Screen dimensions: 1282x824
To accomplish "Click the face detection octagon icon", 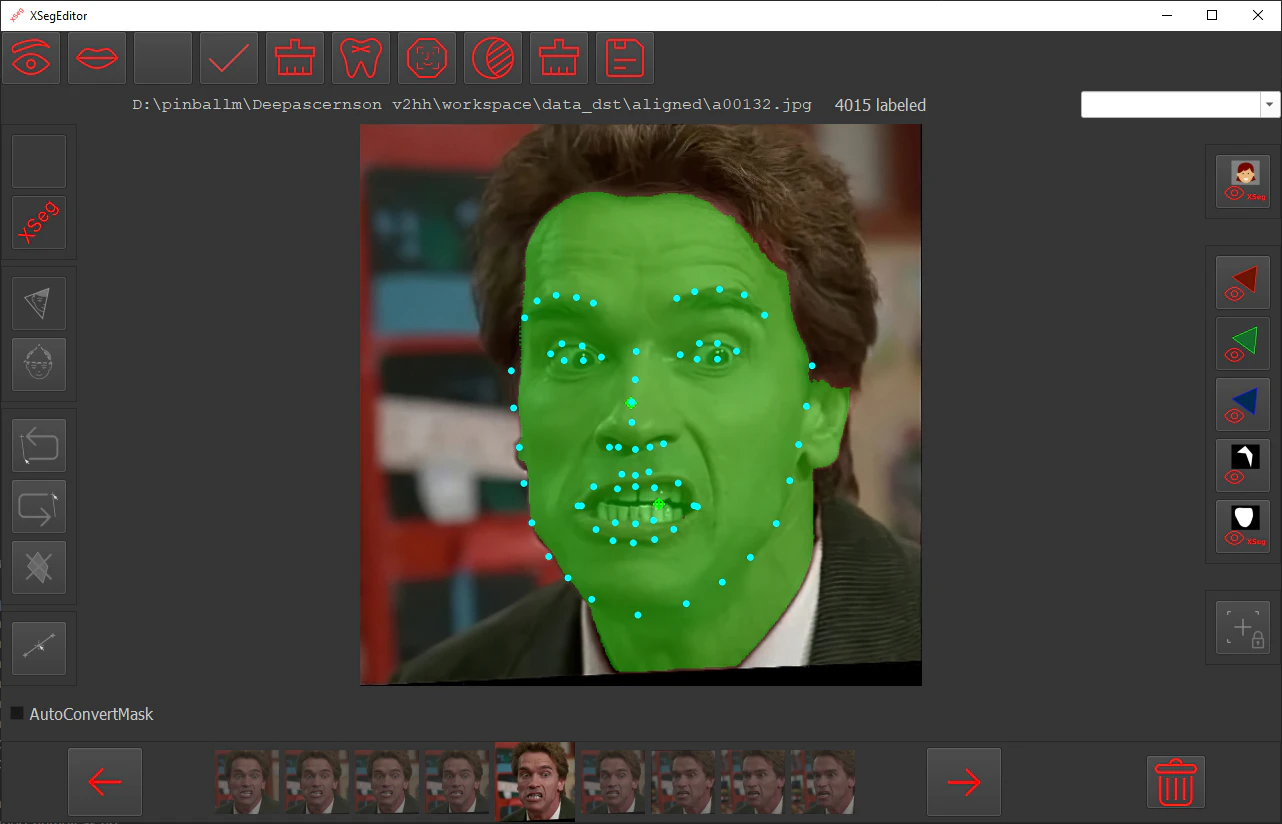I will tap(427, 58).
